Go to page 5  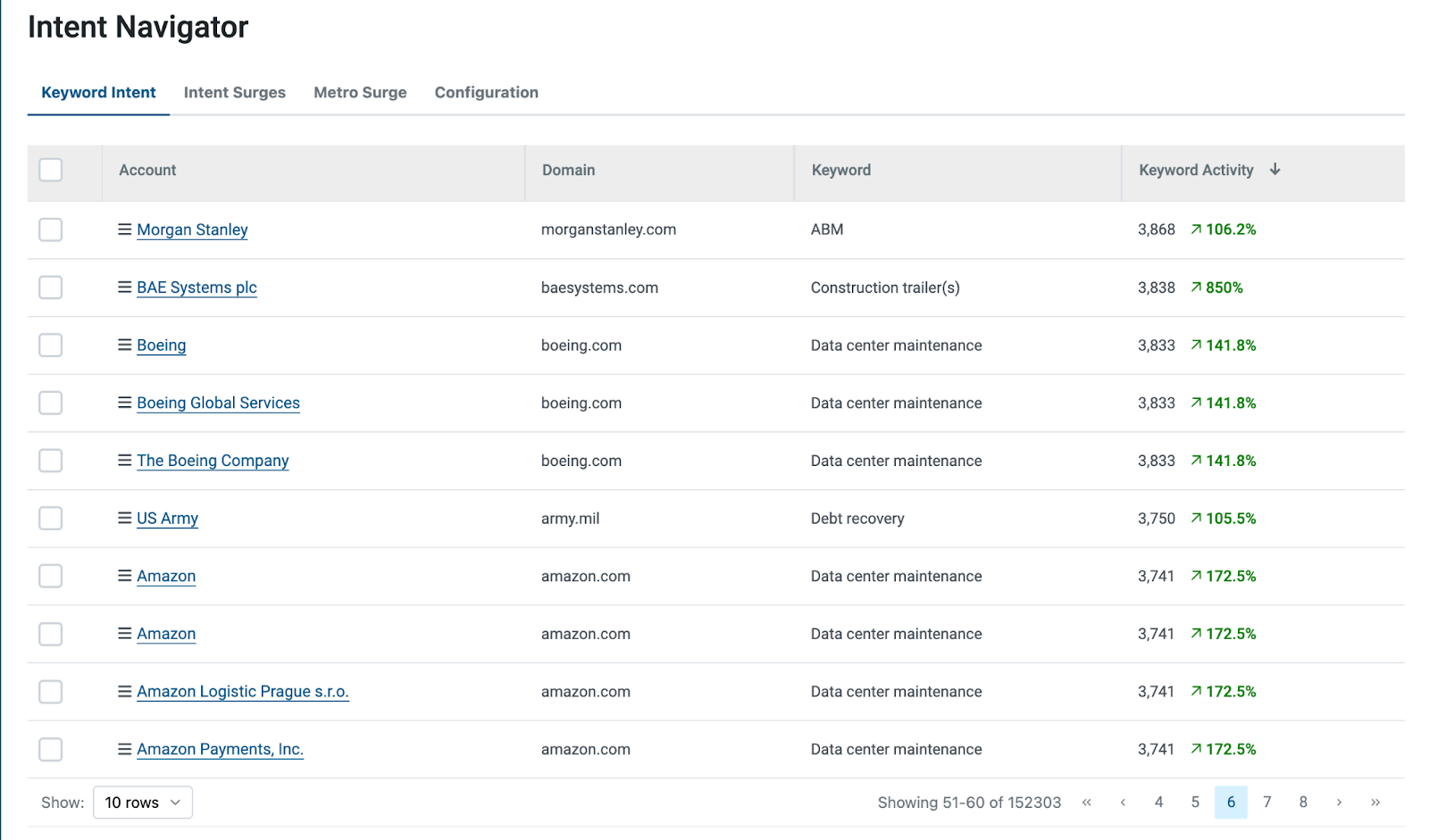pyautogui.click(x=1195, y=803)
